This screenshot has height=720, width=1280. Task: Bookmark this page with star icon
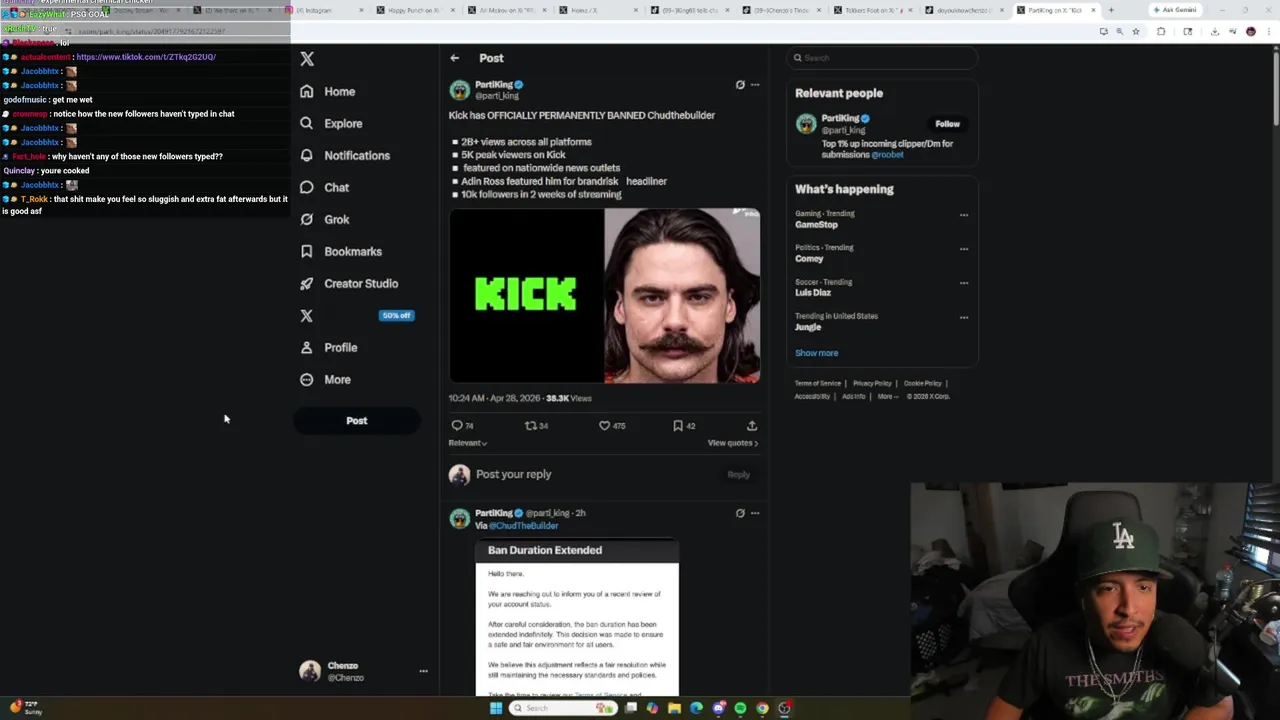point(1136,31)
